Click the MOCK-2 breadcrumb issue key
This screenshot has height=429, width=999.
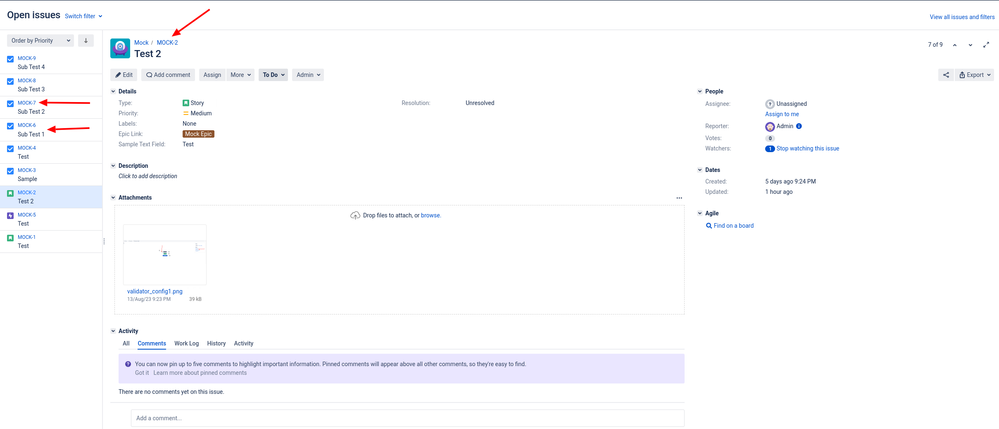pos(168,43)
